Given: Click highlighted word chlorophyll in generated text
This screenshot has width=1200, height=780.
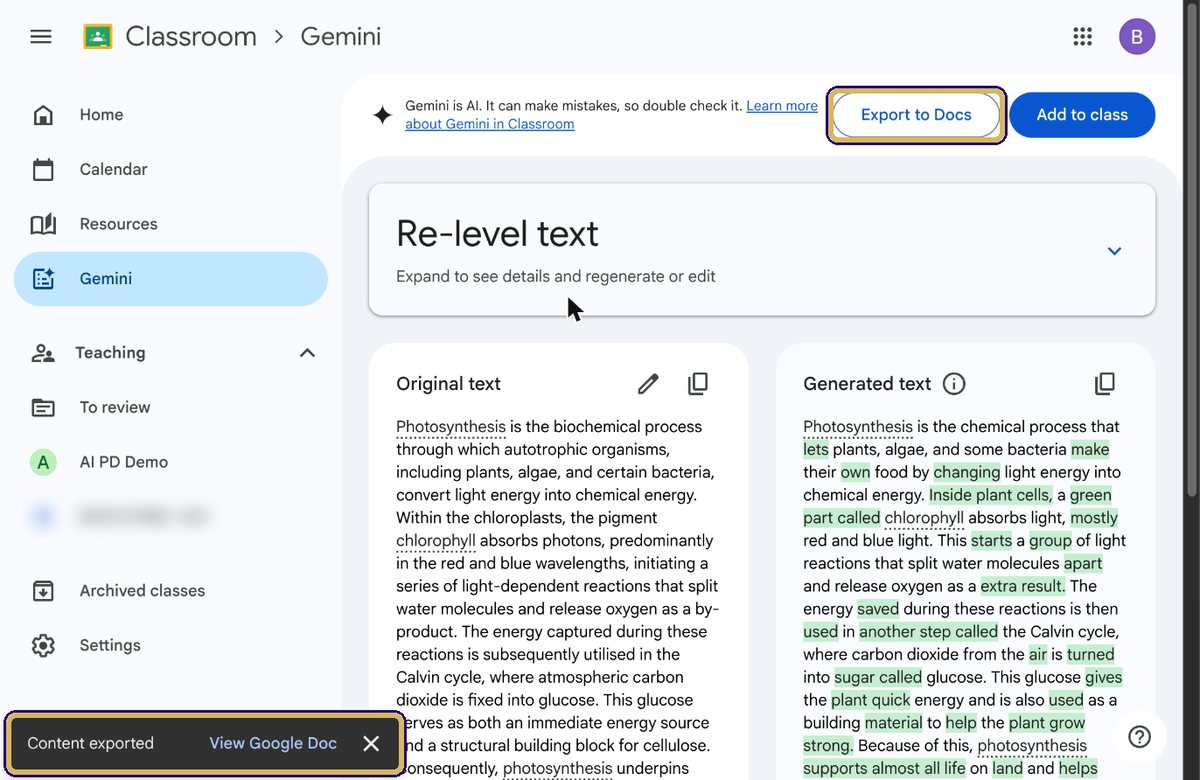Looking at the screenshot, I should point(924,518).
